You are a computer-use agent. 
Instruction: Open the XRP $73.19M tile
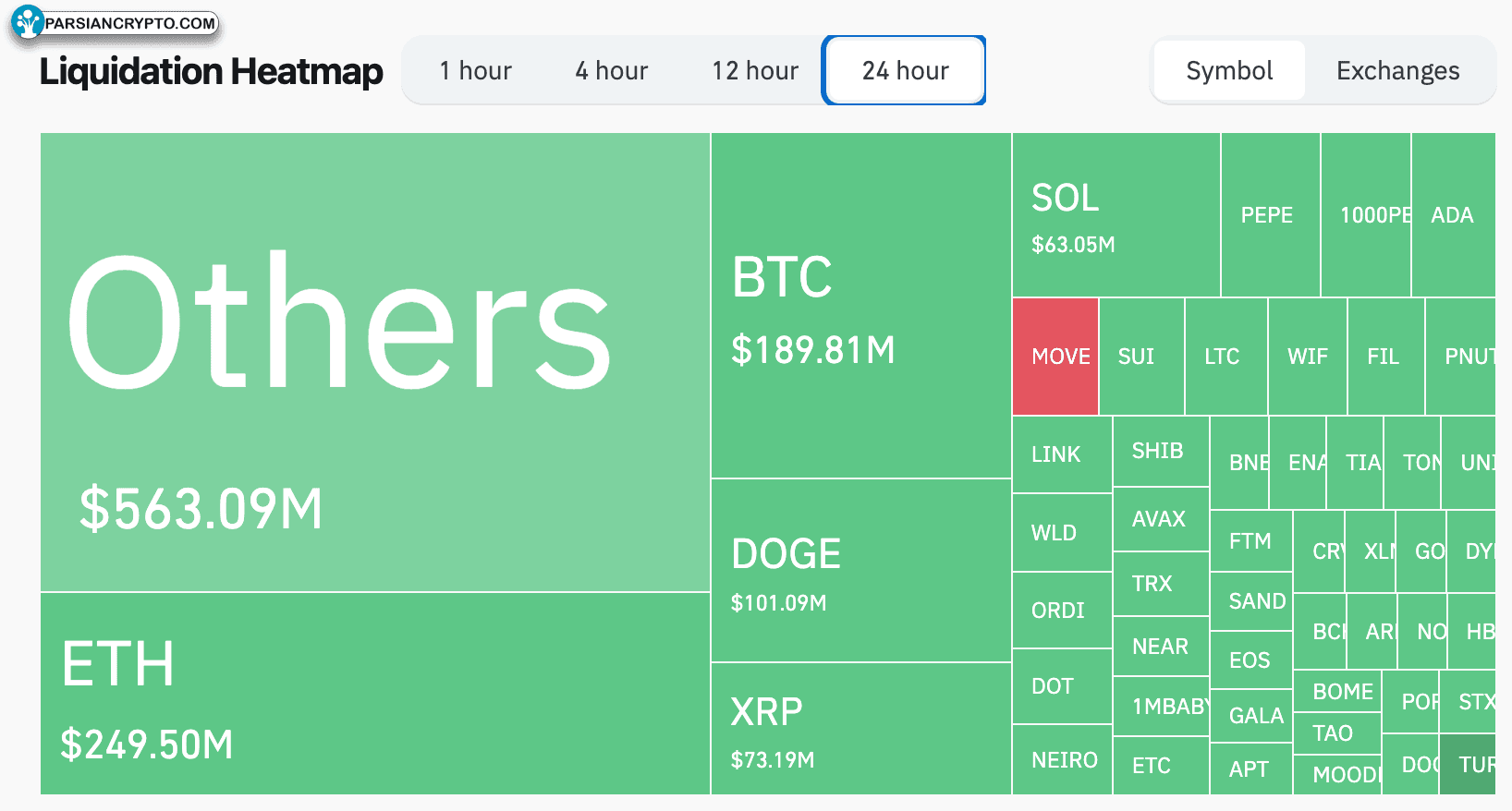coord(861,729)
